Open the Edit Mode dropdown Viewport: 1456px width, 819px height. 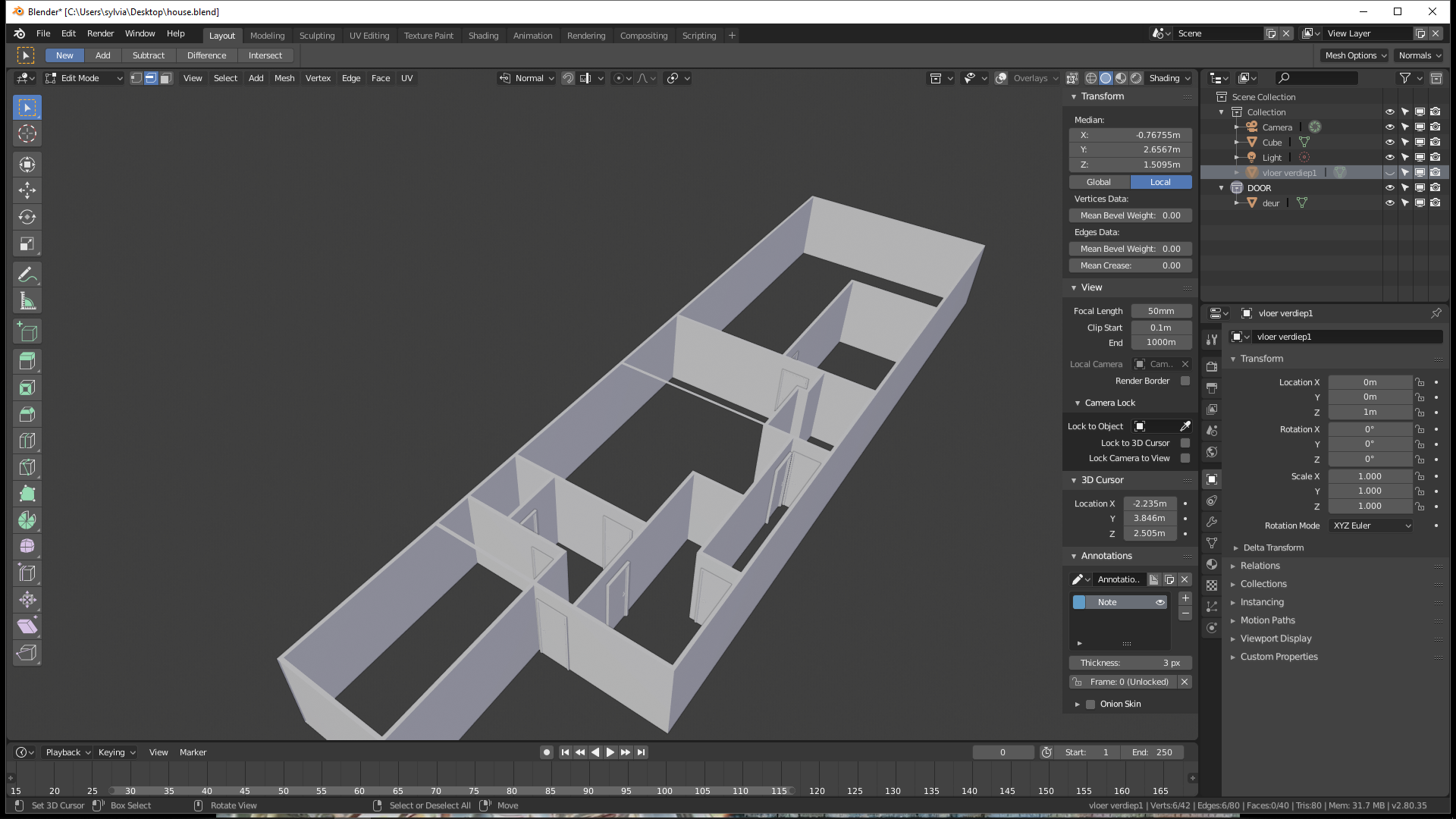[83, 78]
